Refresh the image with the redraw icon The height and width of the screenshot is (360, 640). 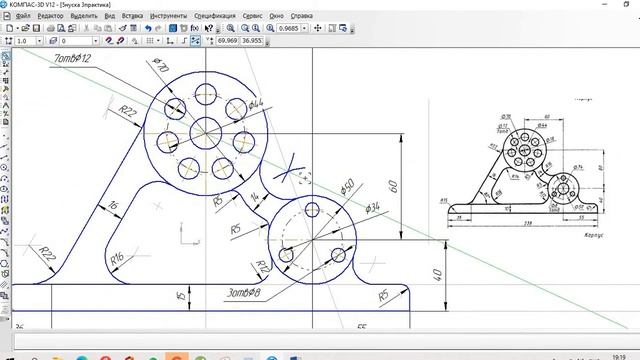pyautogui.click(x=343, y=28)
